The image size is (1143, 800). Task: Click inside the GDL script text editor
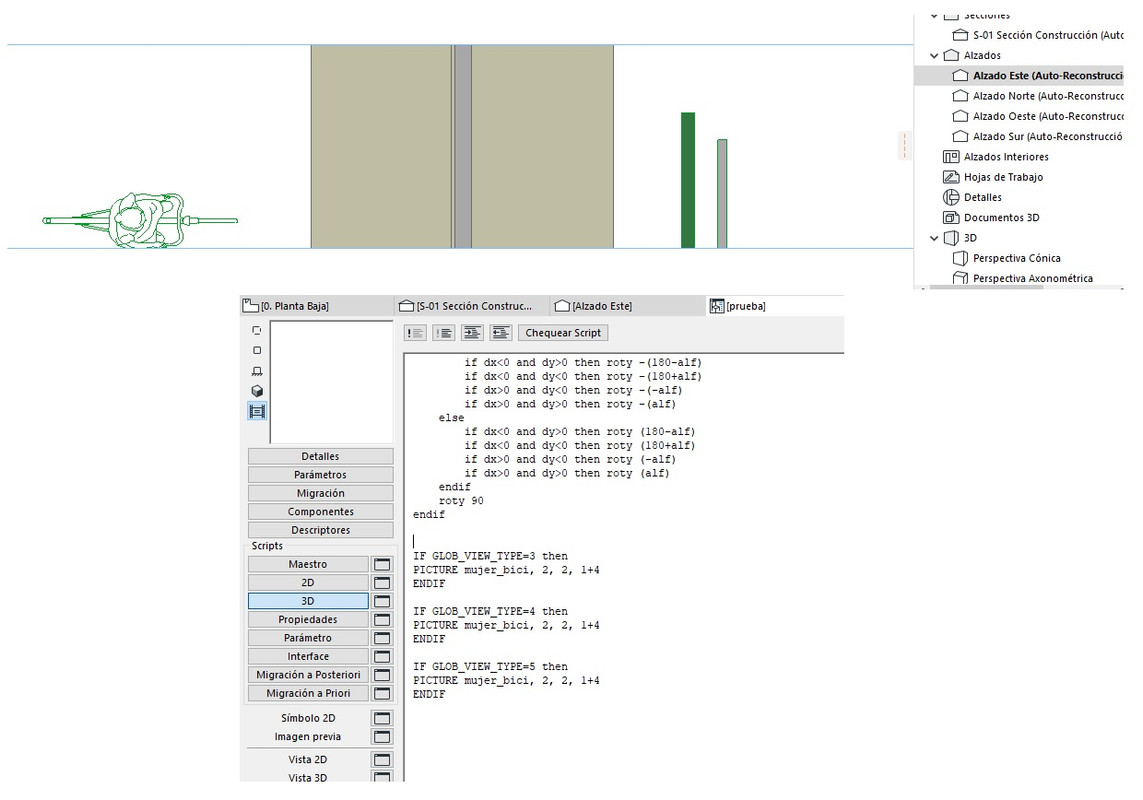623,569
